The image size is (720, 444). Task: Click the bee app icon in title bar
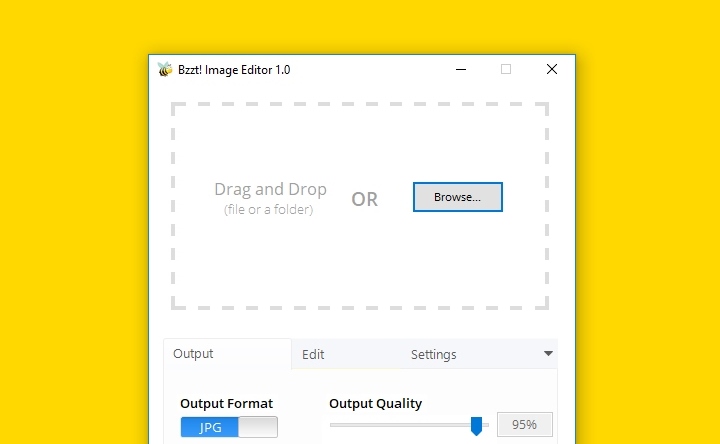click(x=165, y=69)
